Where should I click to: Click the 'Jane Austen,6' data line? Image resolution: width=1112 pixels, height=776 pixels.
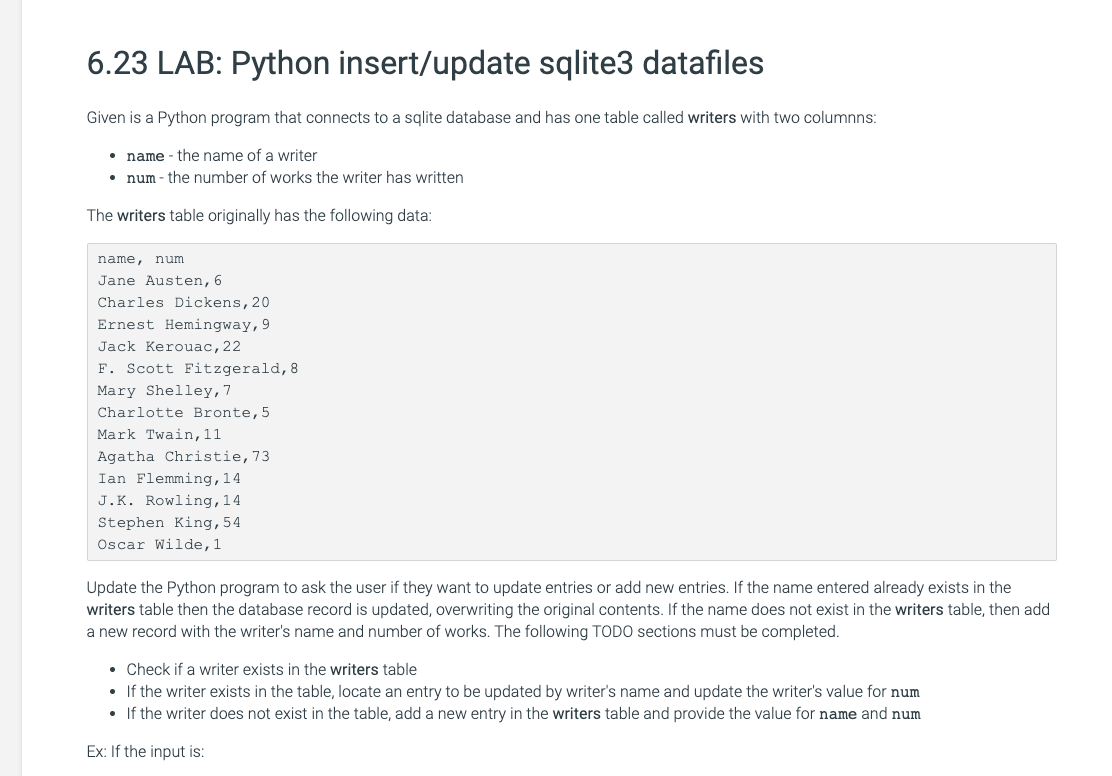pyautogui.click(x=160, y=280)
